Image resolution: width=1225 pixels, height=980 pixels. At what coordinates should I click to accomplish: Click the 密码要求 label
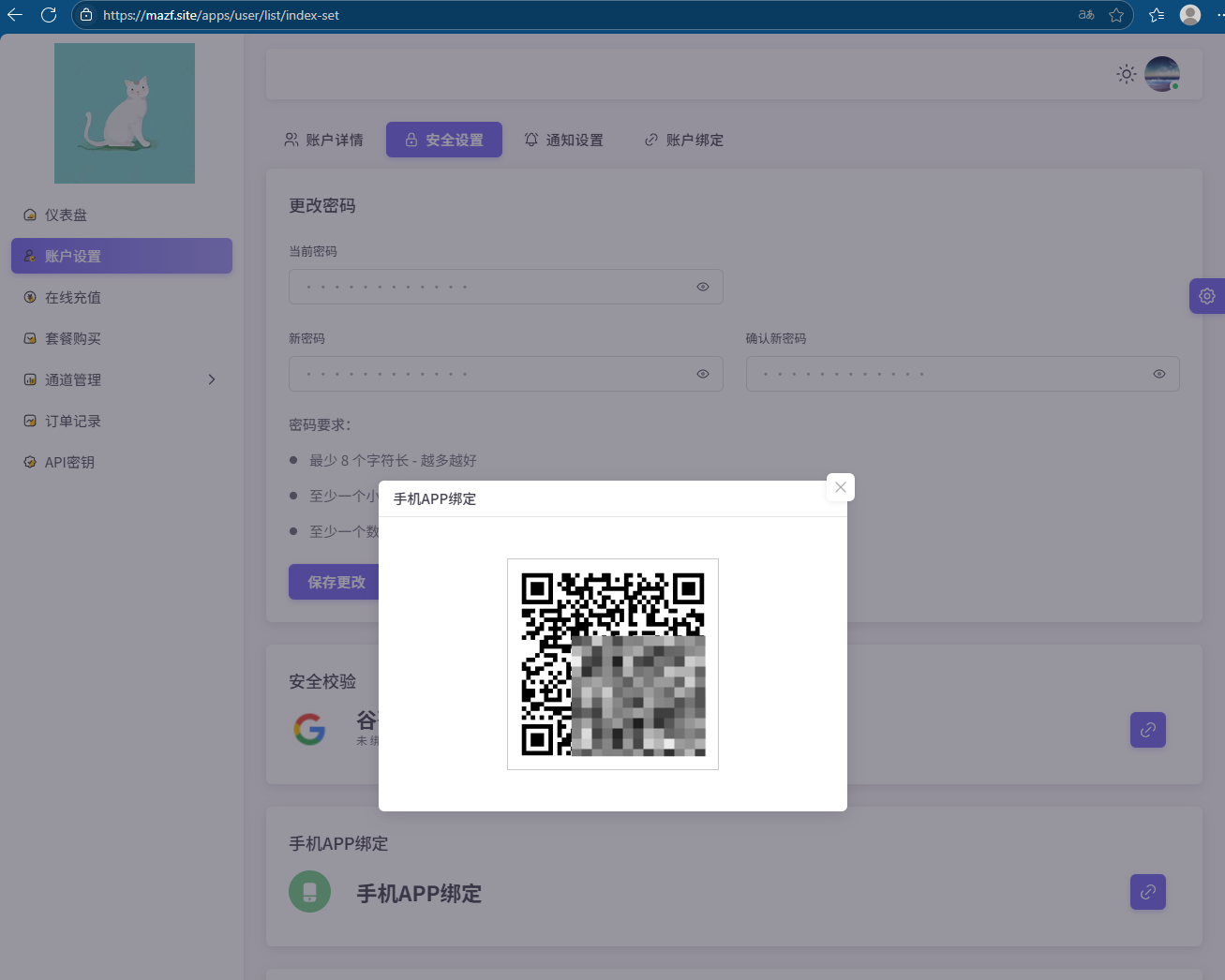321,424
